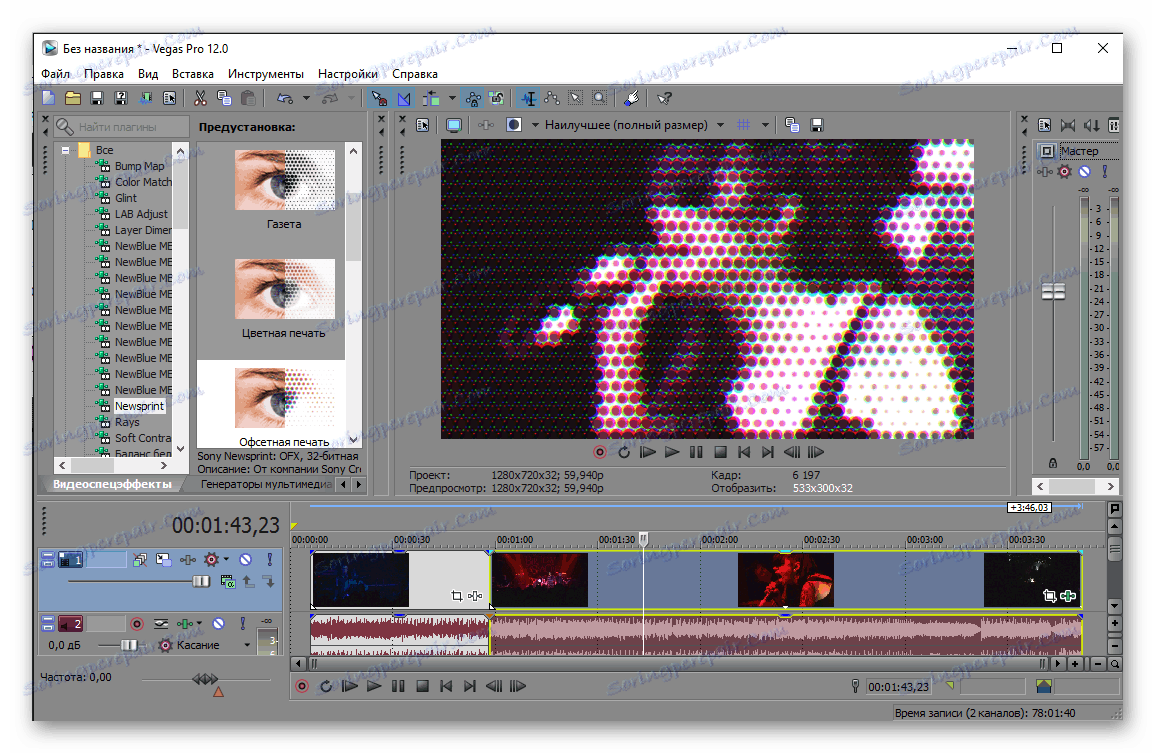Image resolution: width=1155 pixels, height=753 pixels.
Task: Click the Pause button under the video preview
Action: 696,452
